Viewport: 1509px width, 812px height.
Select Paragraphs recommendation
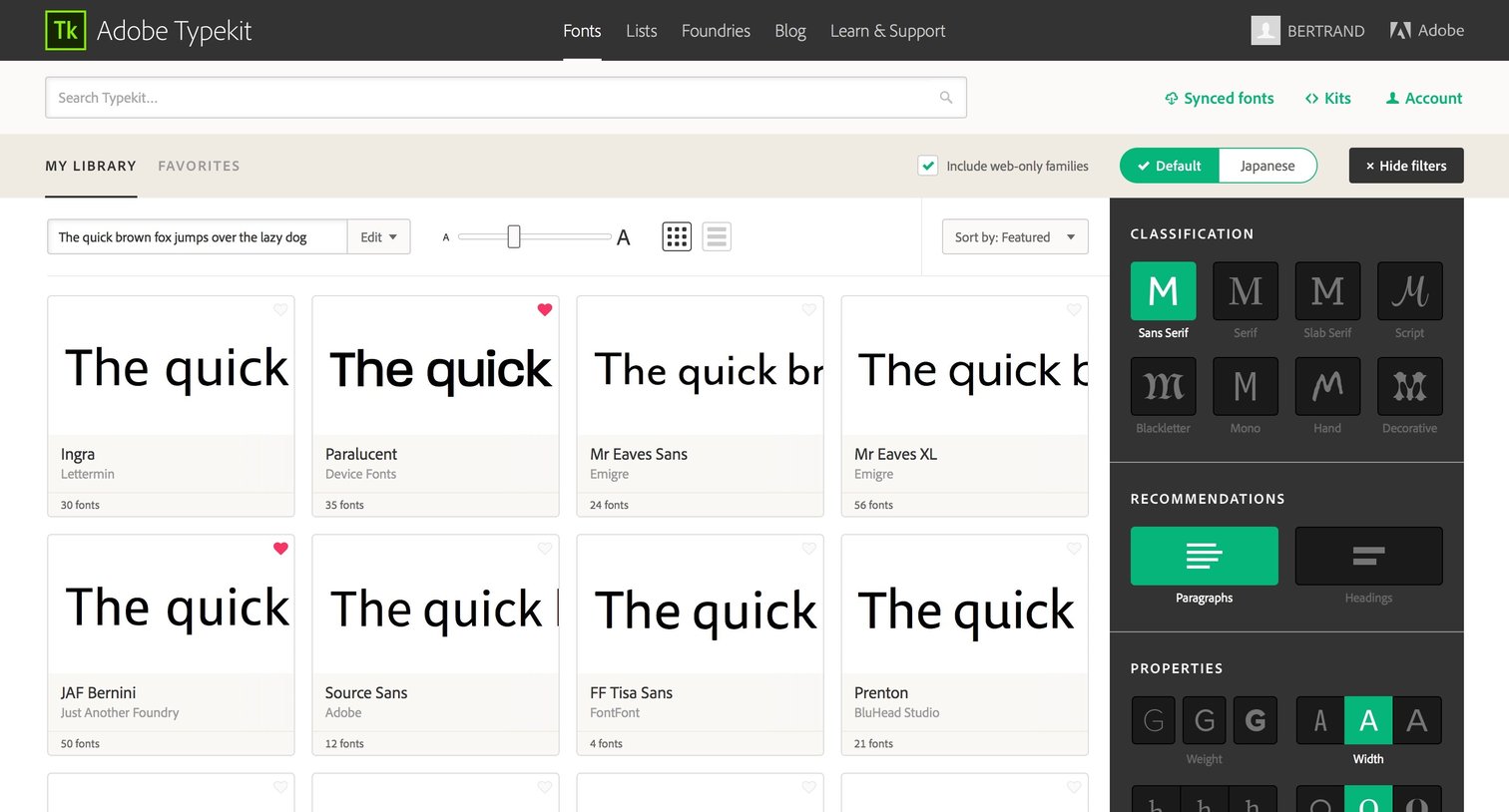(x=1205, y=556)
